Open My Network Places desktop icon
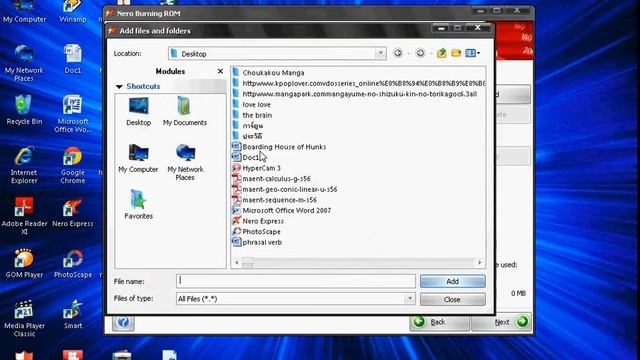 (x=24, y=63)
